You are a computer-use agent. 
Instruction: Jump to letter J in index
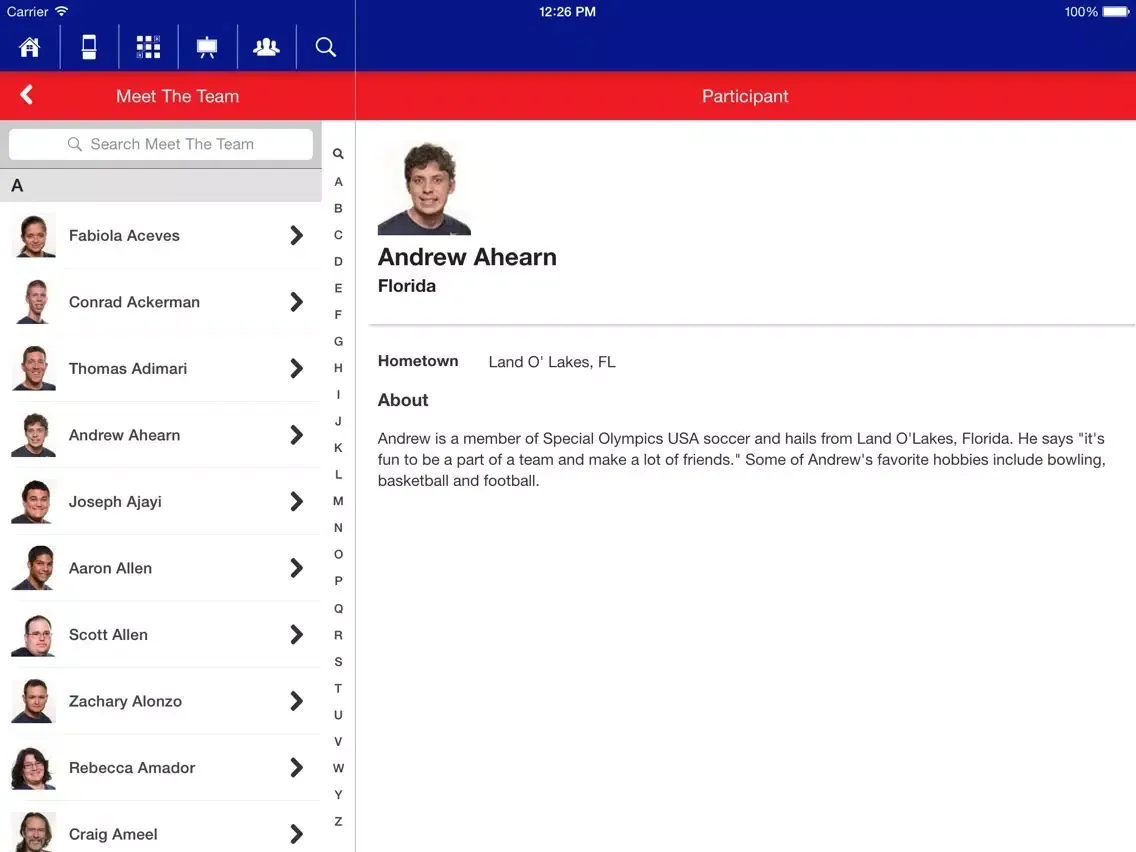[x=338, y=421]
